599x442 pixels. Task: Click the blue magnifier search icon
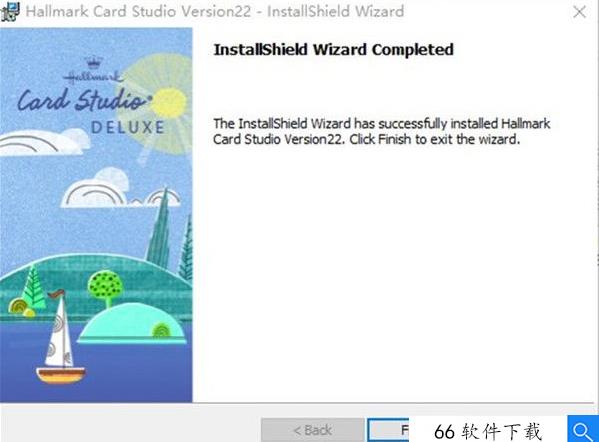583,429
